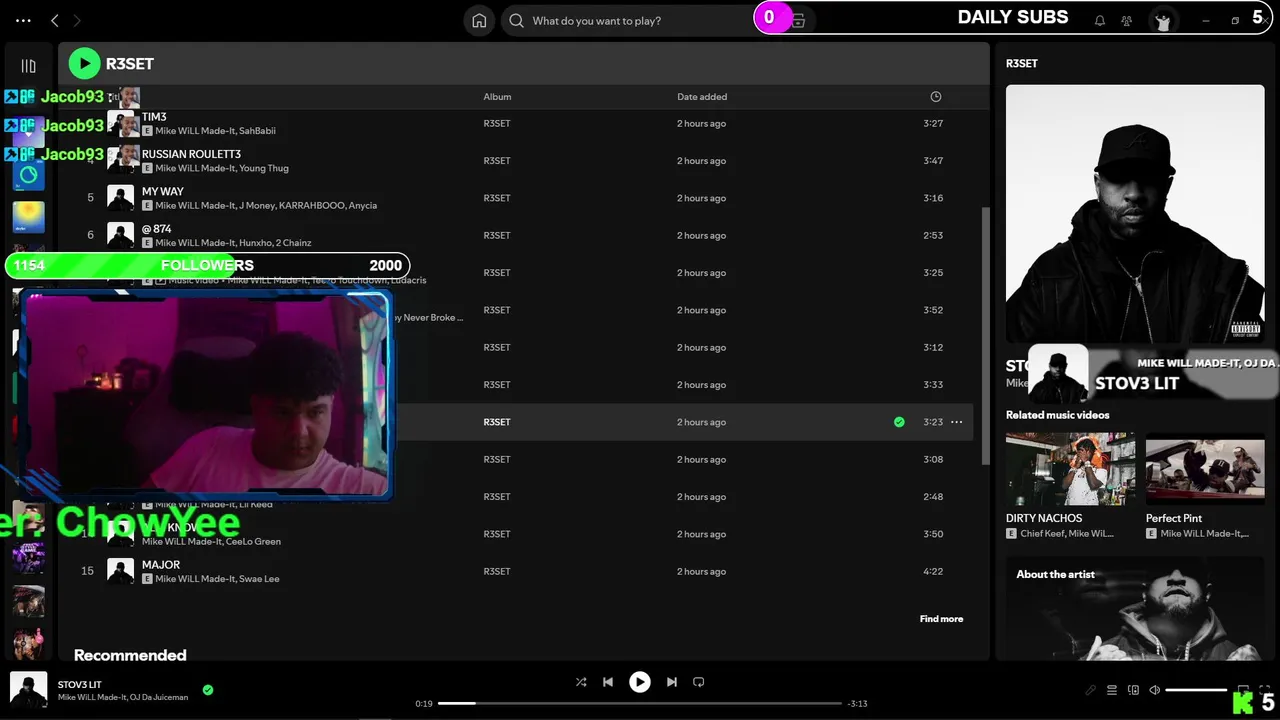Screen dimensions: 1280x720
Task: Open the three-dot app menu
Action: 24,20
